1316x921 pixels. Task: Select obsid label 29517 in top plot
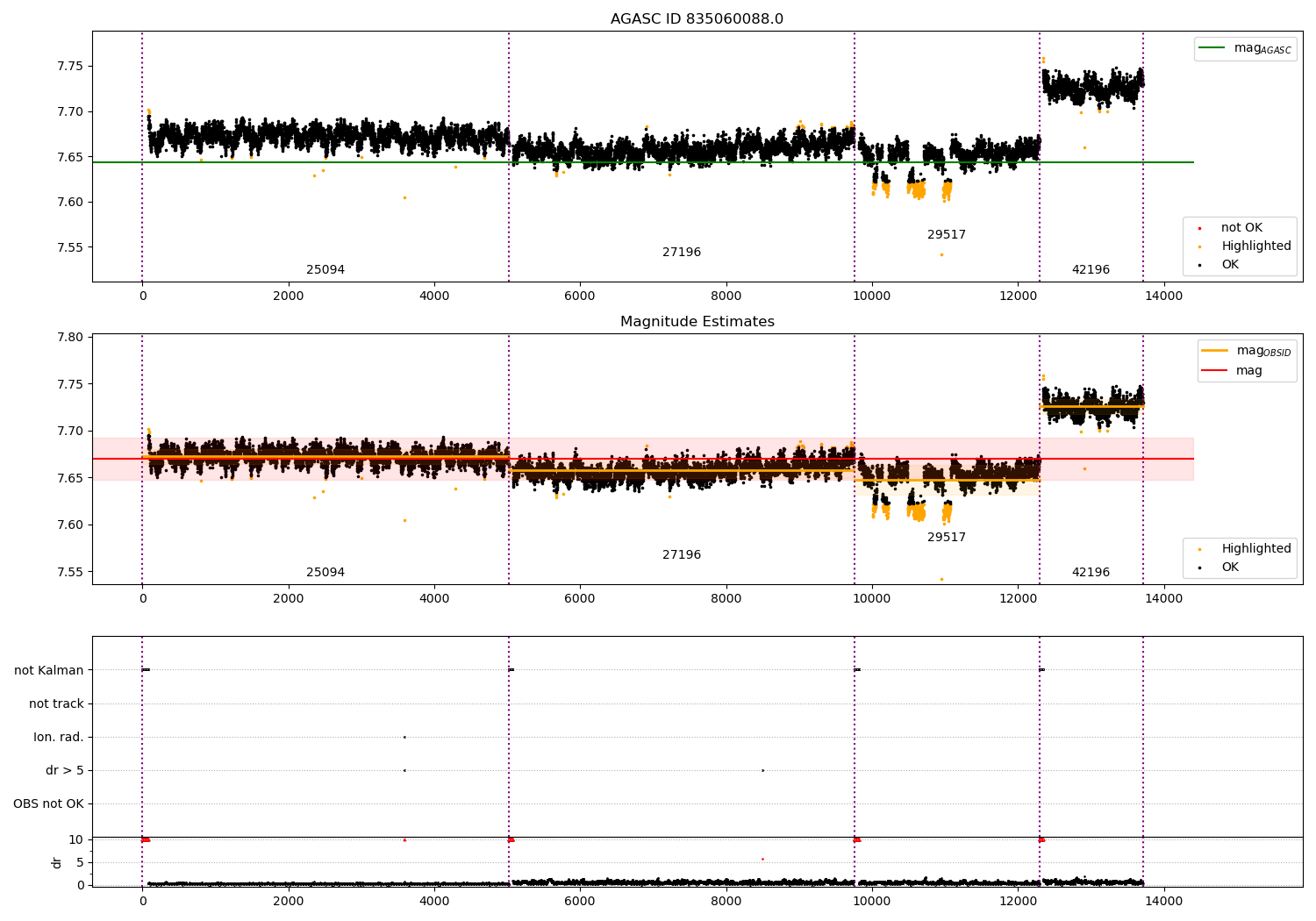coord(947,235)
